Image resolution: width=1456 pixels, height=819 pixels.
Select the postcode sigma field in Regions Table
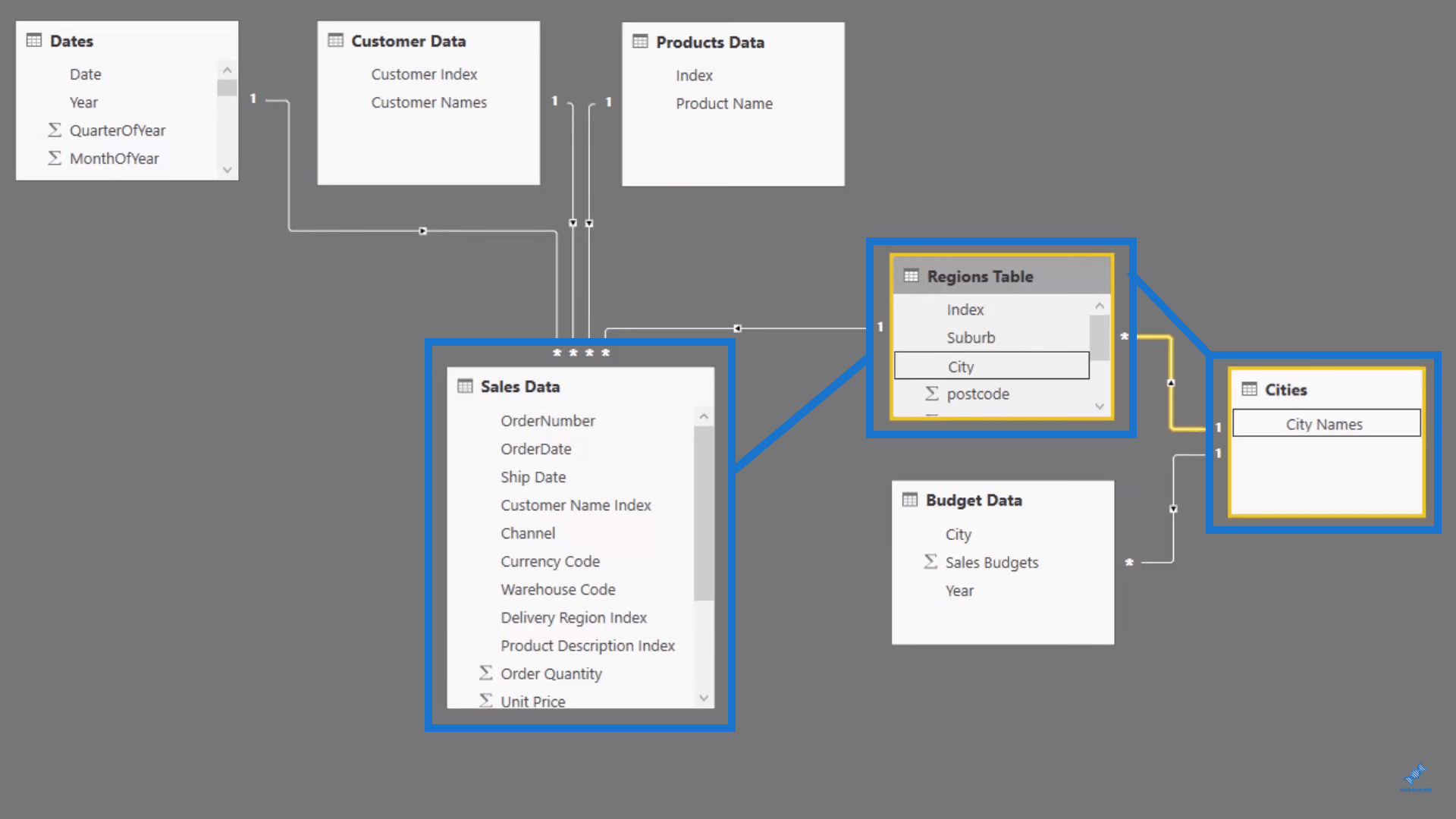[x=977, y=394]
